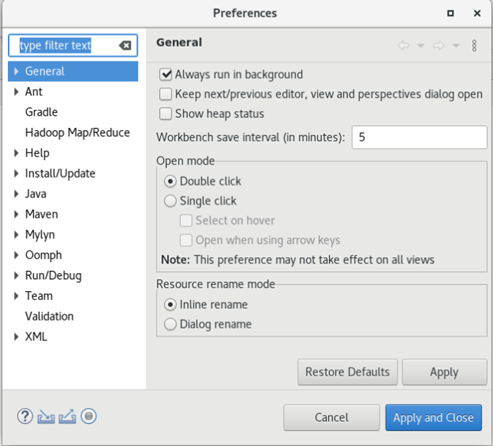
Task: Expand the Maven tree node
Action: [16, 214]
